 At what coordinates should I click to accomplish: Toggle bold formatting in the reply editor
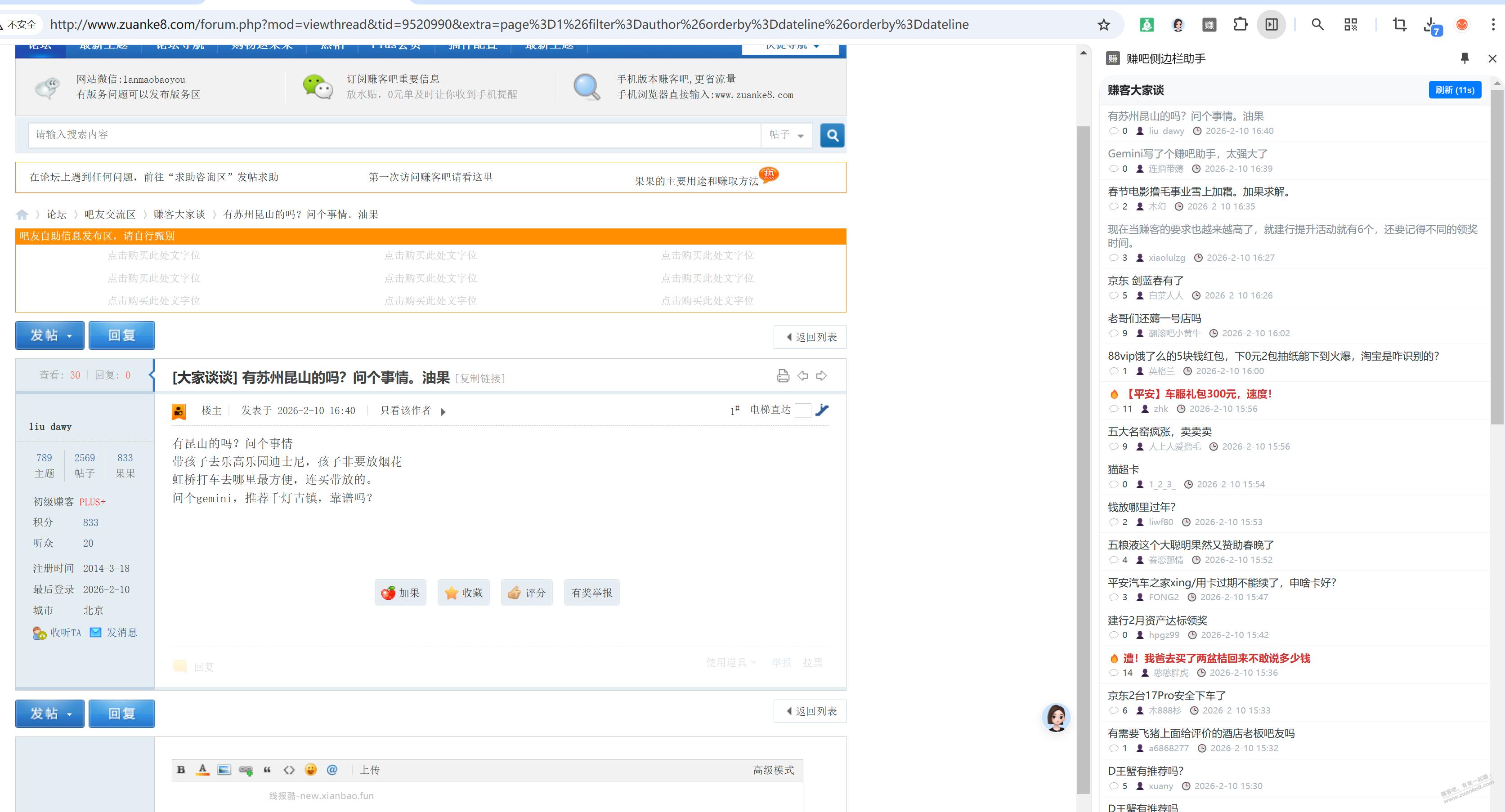(181, 770)
